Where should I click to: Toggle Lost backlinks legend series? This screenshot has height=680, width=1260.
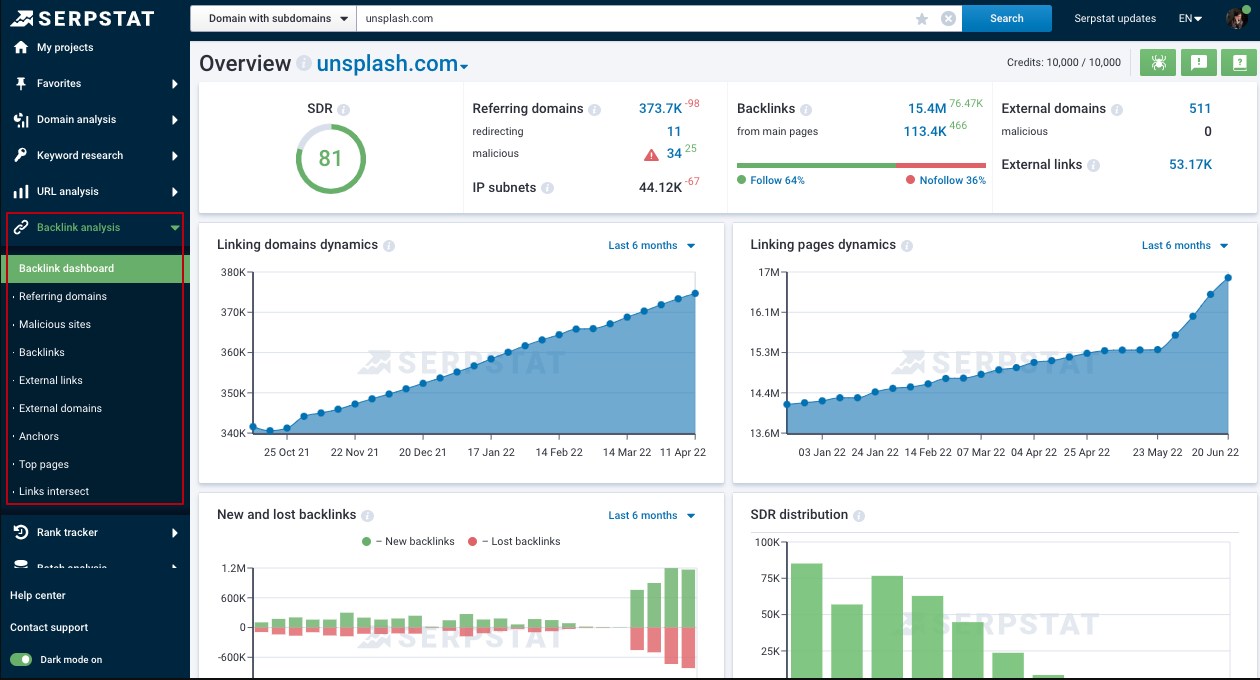click(514, 541)
